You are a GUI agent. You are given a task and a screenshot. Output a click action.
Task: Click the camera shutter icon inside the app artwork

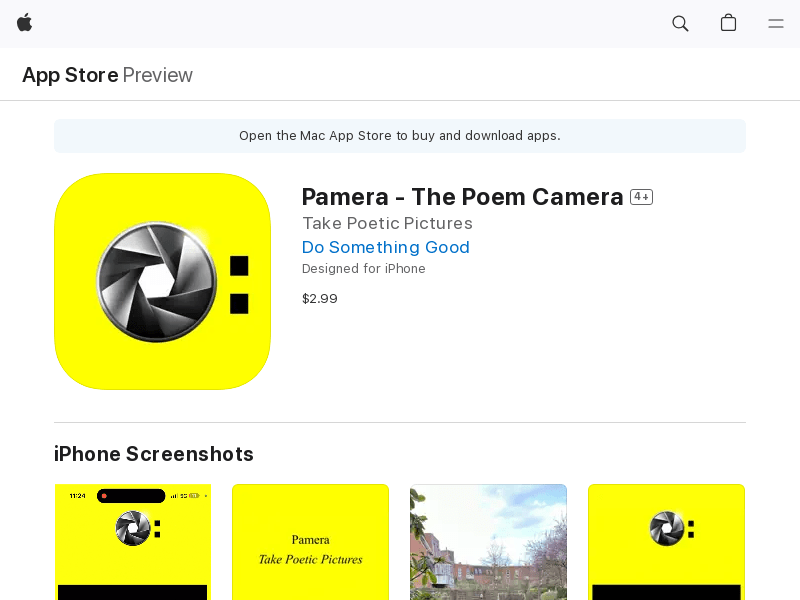tap(157, 282)
